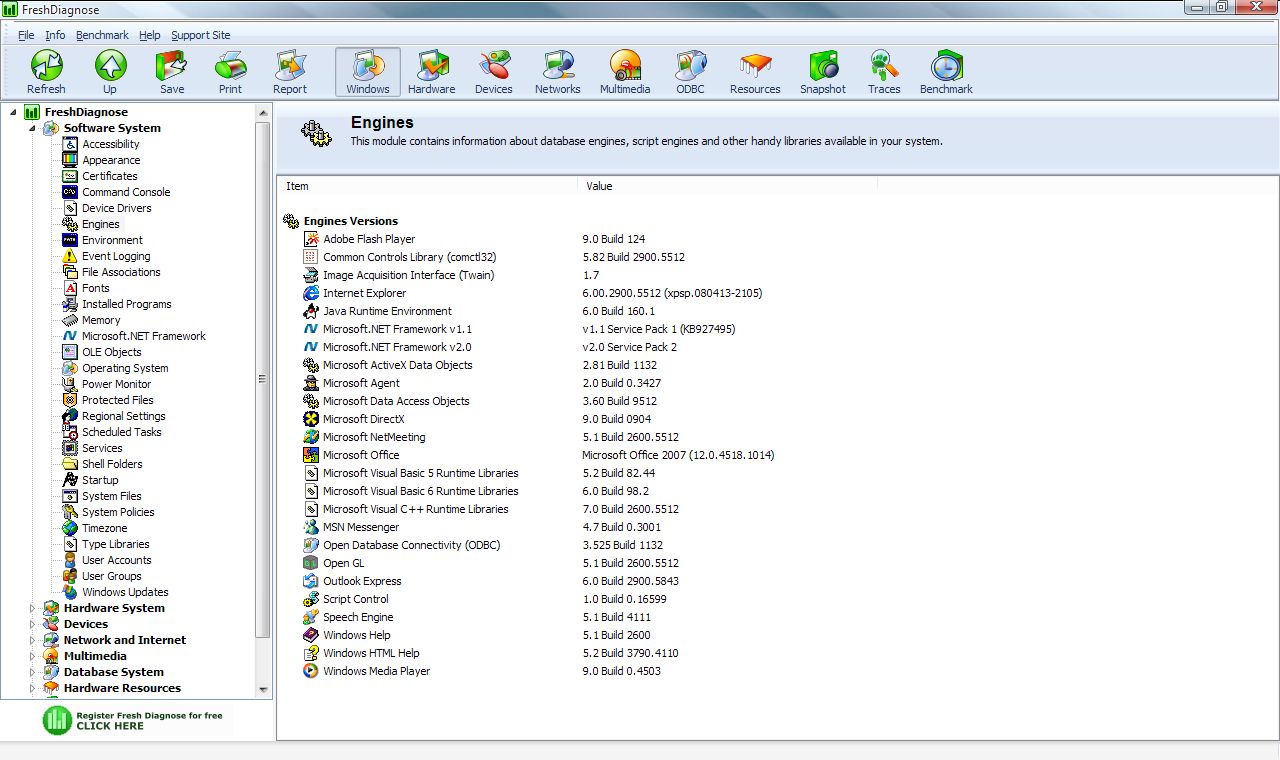Select User Accounts in the tree

117,560
